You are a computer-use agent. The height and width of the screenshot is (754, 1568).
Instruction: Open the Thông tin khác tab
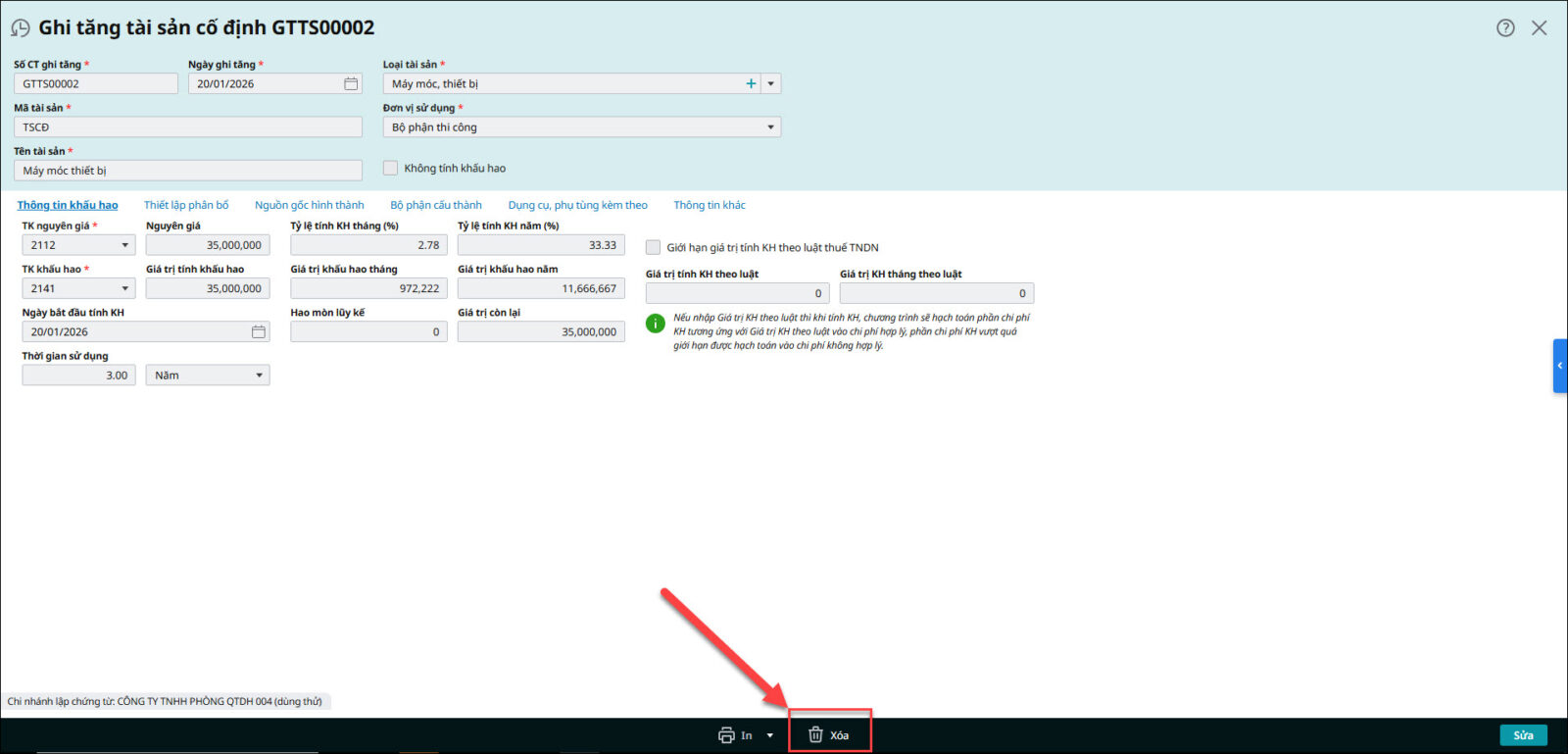coord(709,205)
